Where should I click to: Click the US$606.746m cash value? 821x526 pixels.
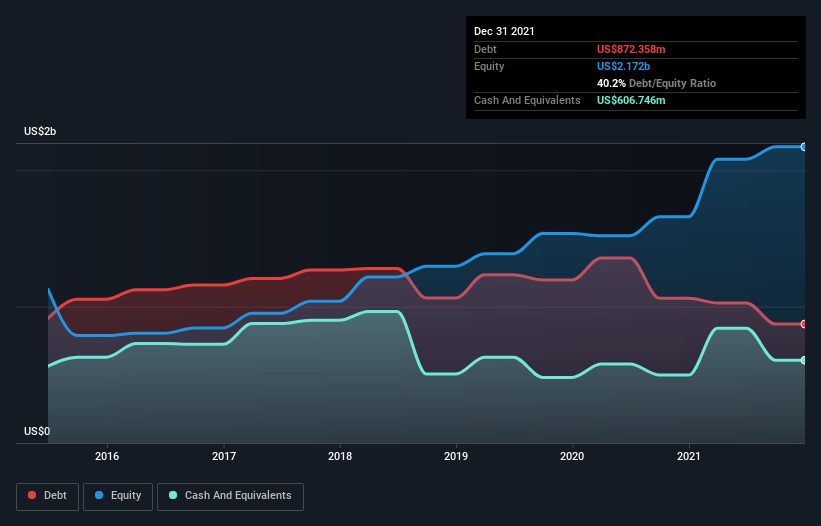[x=631, y=100]
